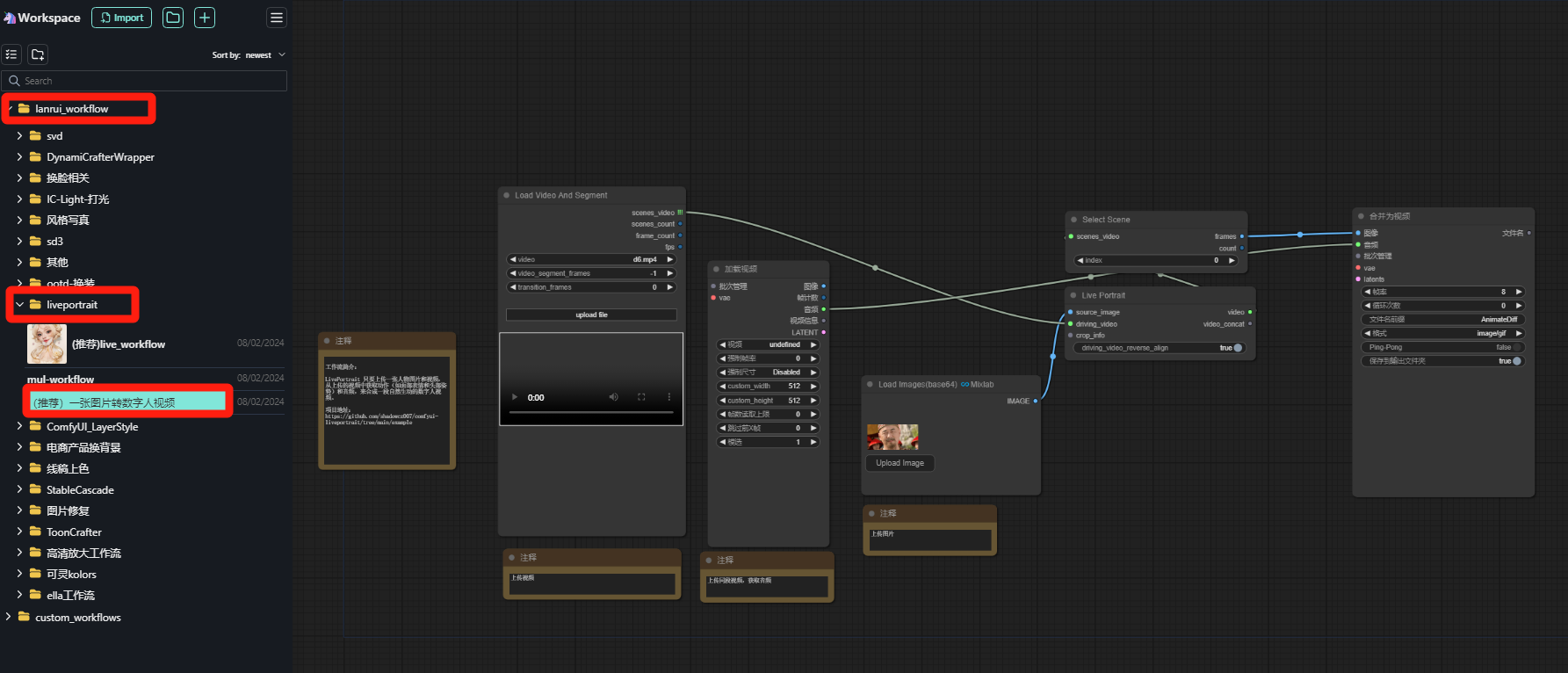Click the 文件名前缀 AnimateDiff field

click(x=1442, y=320)
